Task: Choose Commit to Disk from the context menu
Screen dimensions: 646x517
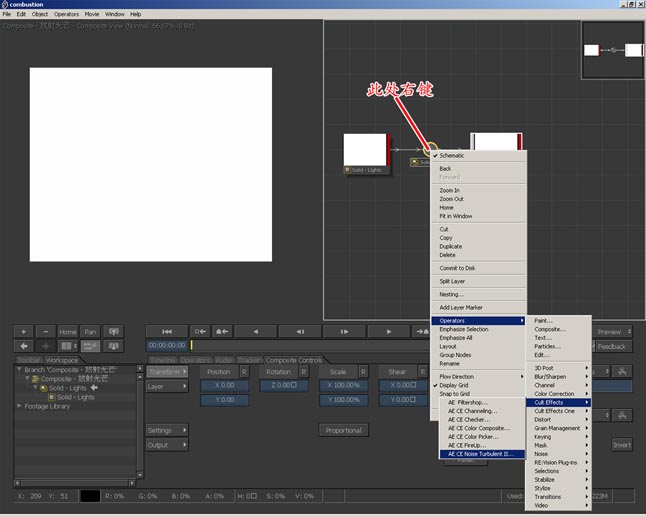Action: point(478,268)
